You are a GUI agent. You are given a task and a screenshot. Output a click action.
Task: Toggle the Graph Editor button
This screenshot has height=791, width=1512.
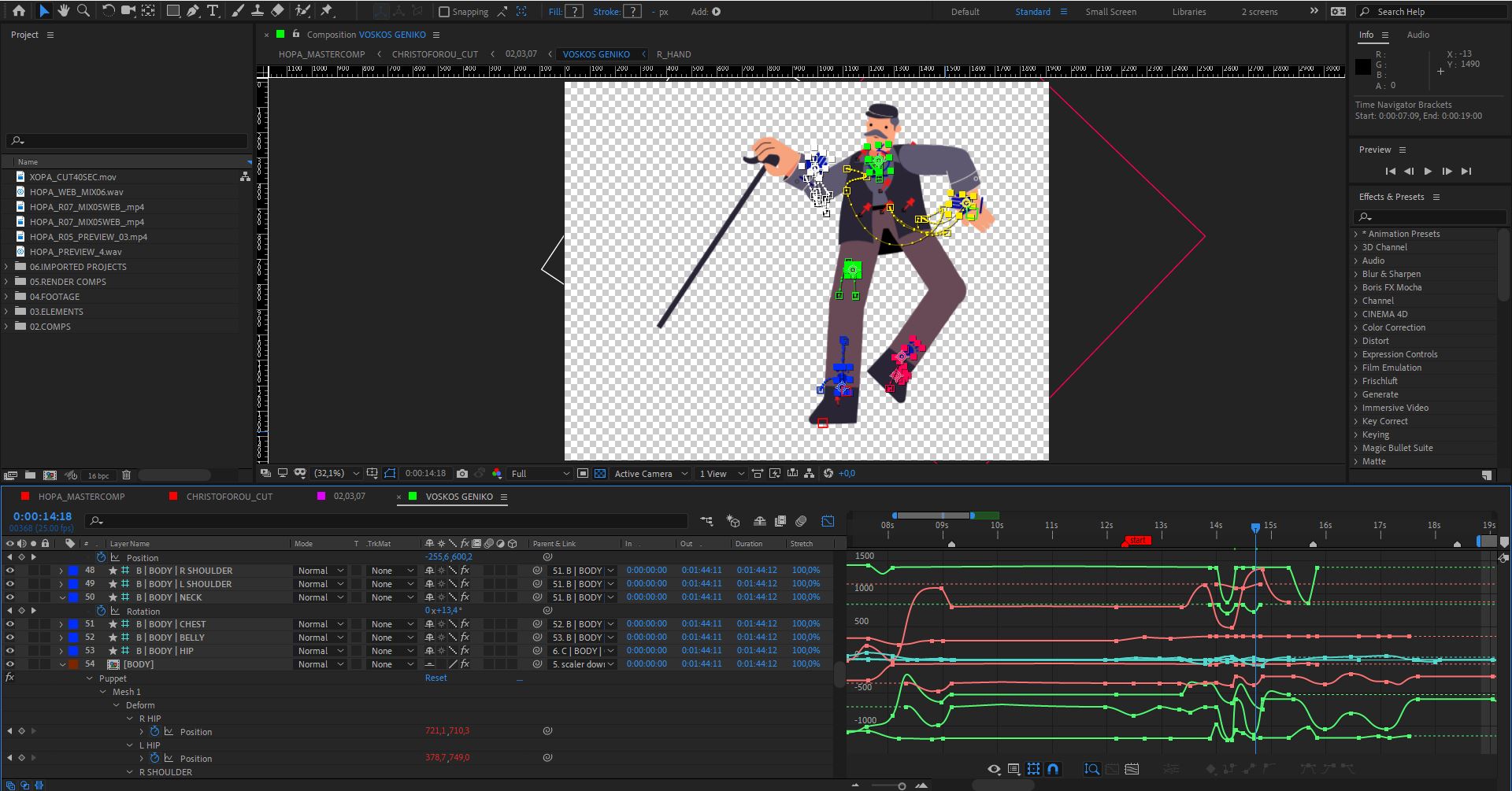coord(828,521)
